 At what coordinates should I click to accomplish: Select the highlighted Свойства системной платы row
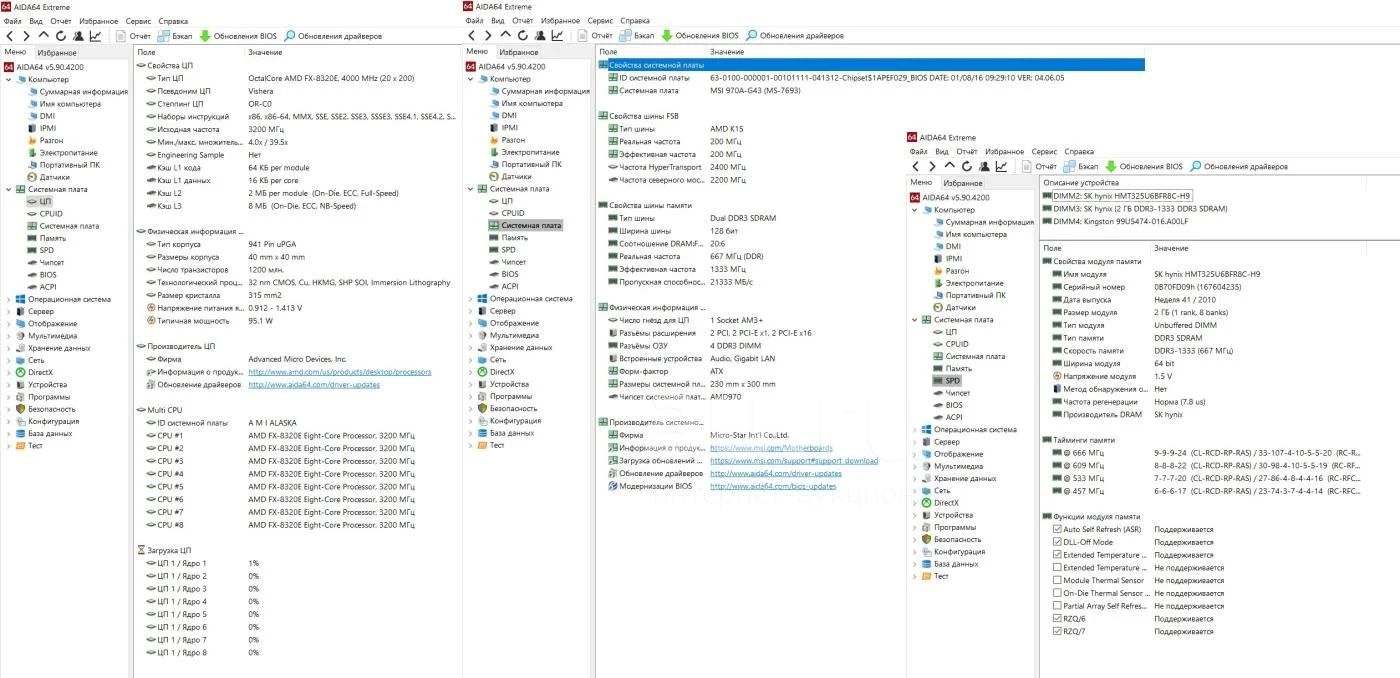(870, 65)
